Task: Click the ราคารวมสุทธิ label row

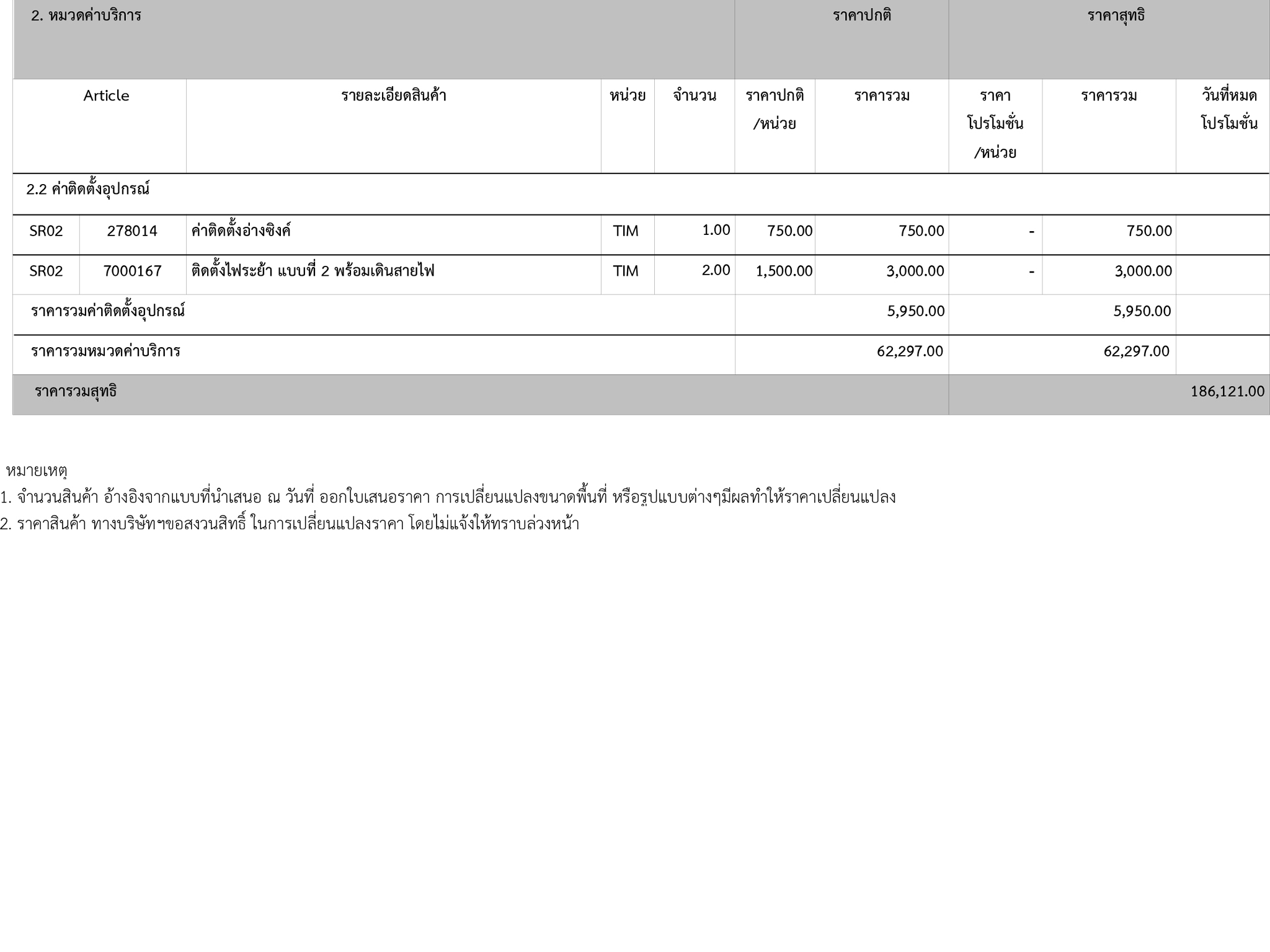Action: (x=76, y=392)
